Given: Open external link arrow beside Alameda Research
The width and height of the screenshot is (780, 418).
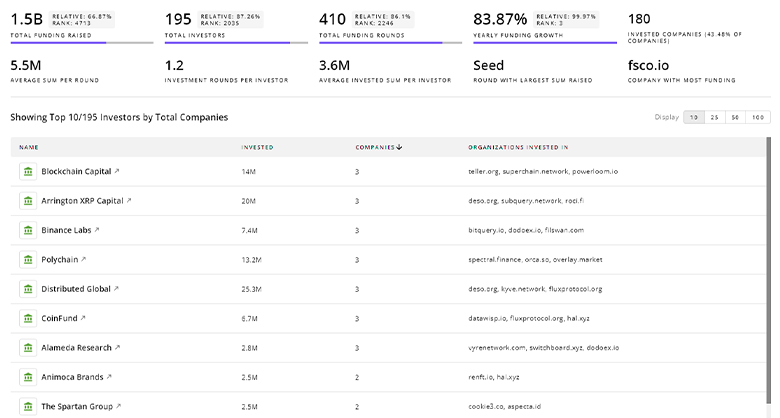Looking at the screenshot, I should (x=117, y=347).
